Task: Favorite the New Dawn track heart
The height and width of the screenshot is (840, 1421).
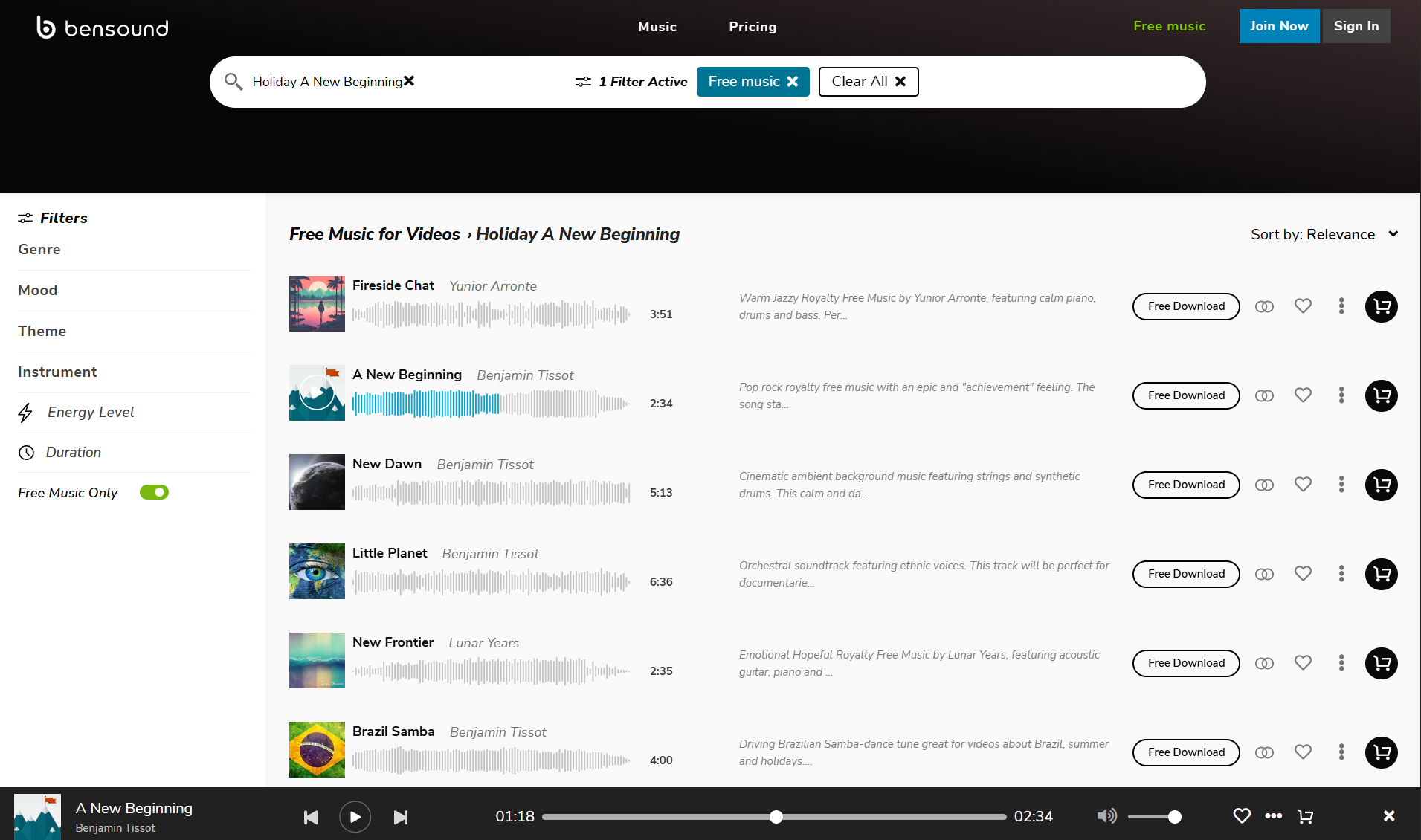Action: click(x=1303, y=485)
